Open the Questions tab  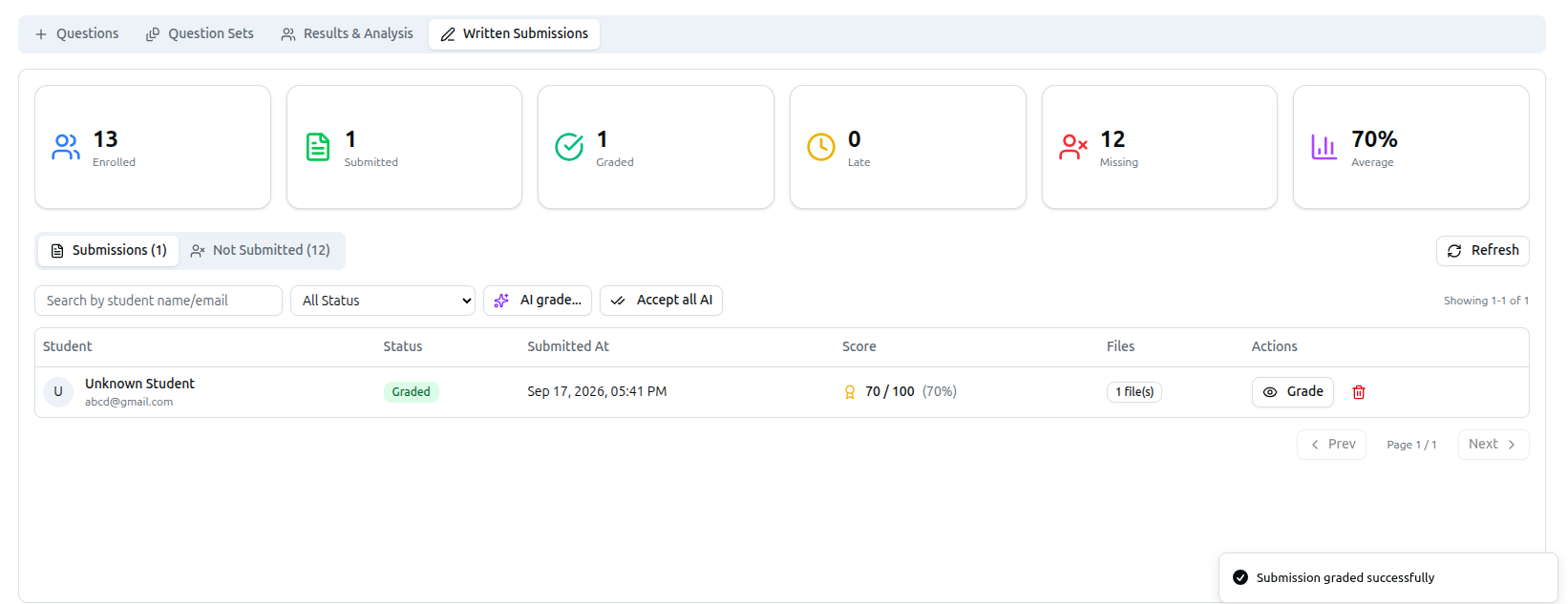click(76, 33)
